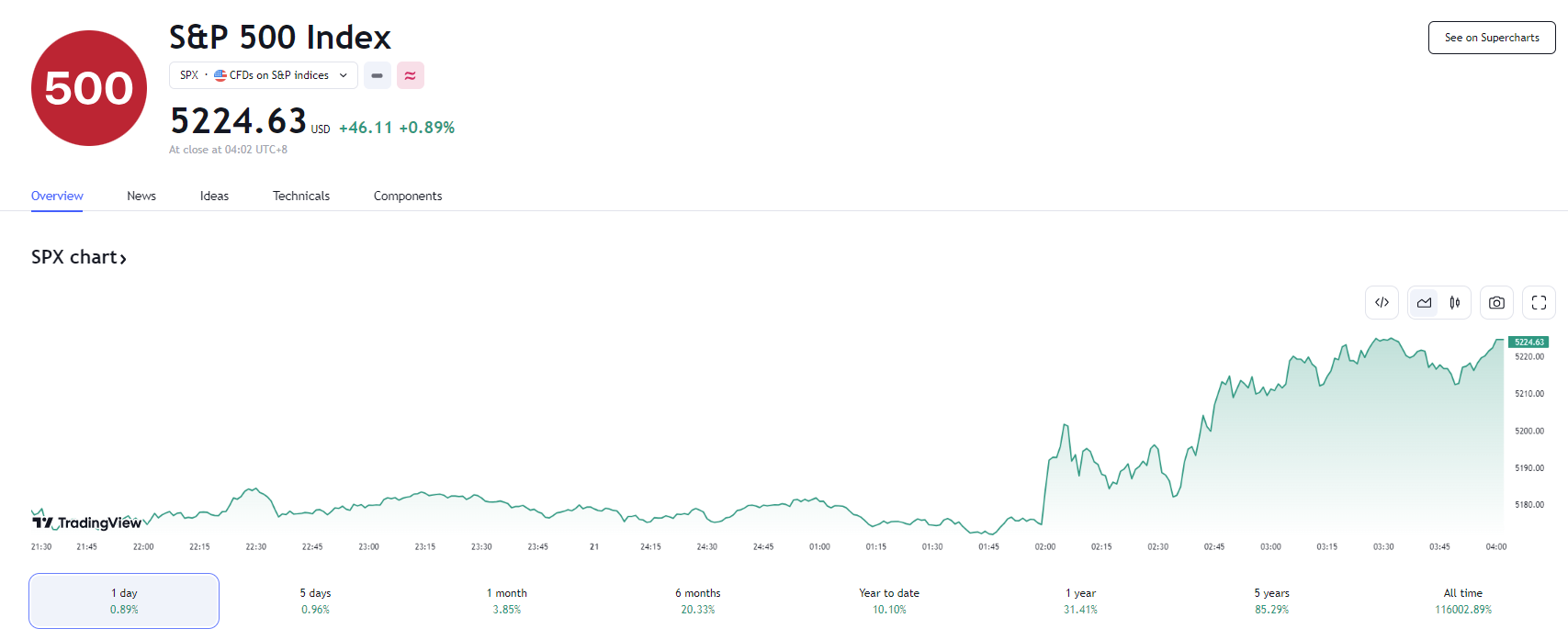The height and width of the screenshot is (640, 1568).
Task: Expand the SPX chart heading arrow
Action: click(123, 259)
